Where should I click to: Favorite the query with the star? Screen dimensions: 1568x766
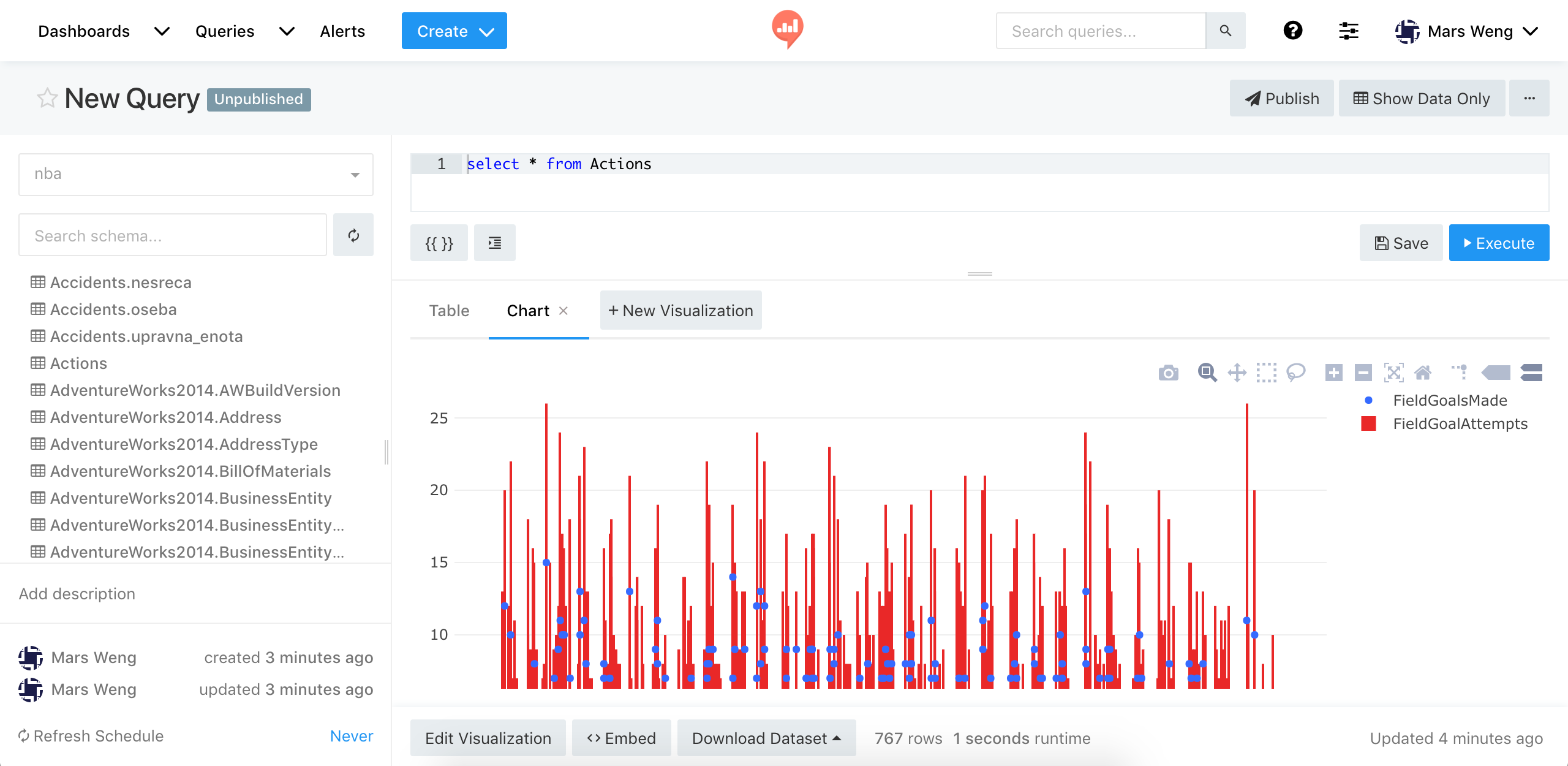coord(47,98)
